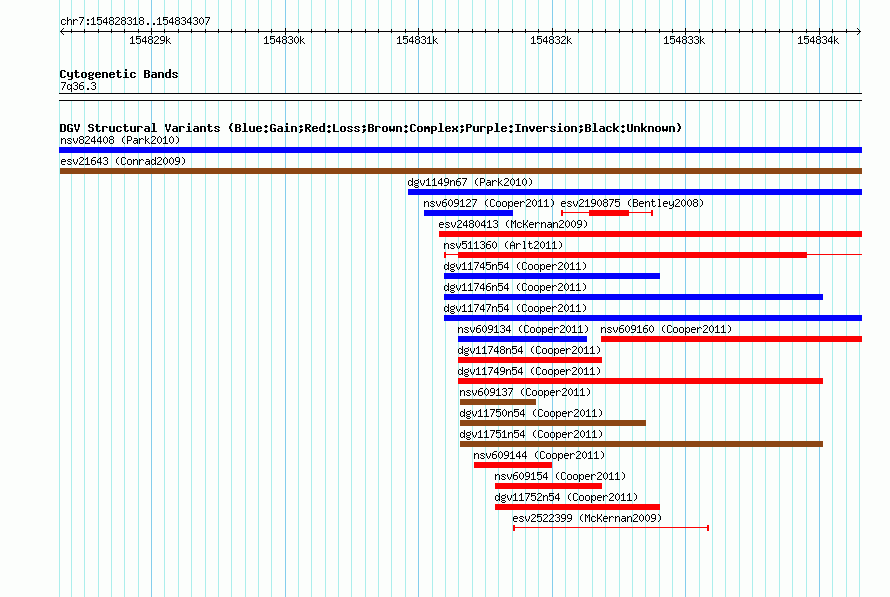Open dgv11748n54 (Cooper2011) label
Viewport: 890px width, 597px height.
(x=529, y=350)
